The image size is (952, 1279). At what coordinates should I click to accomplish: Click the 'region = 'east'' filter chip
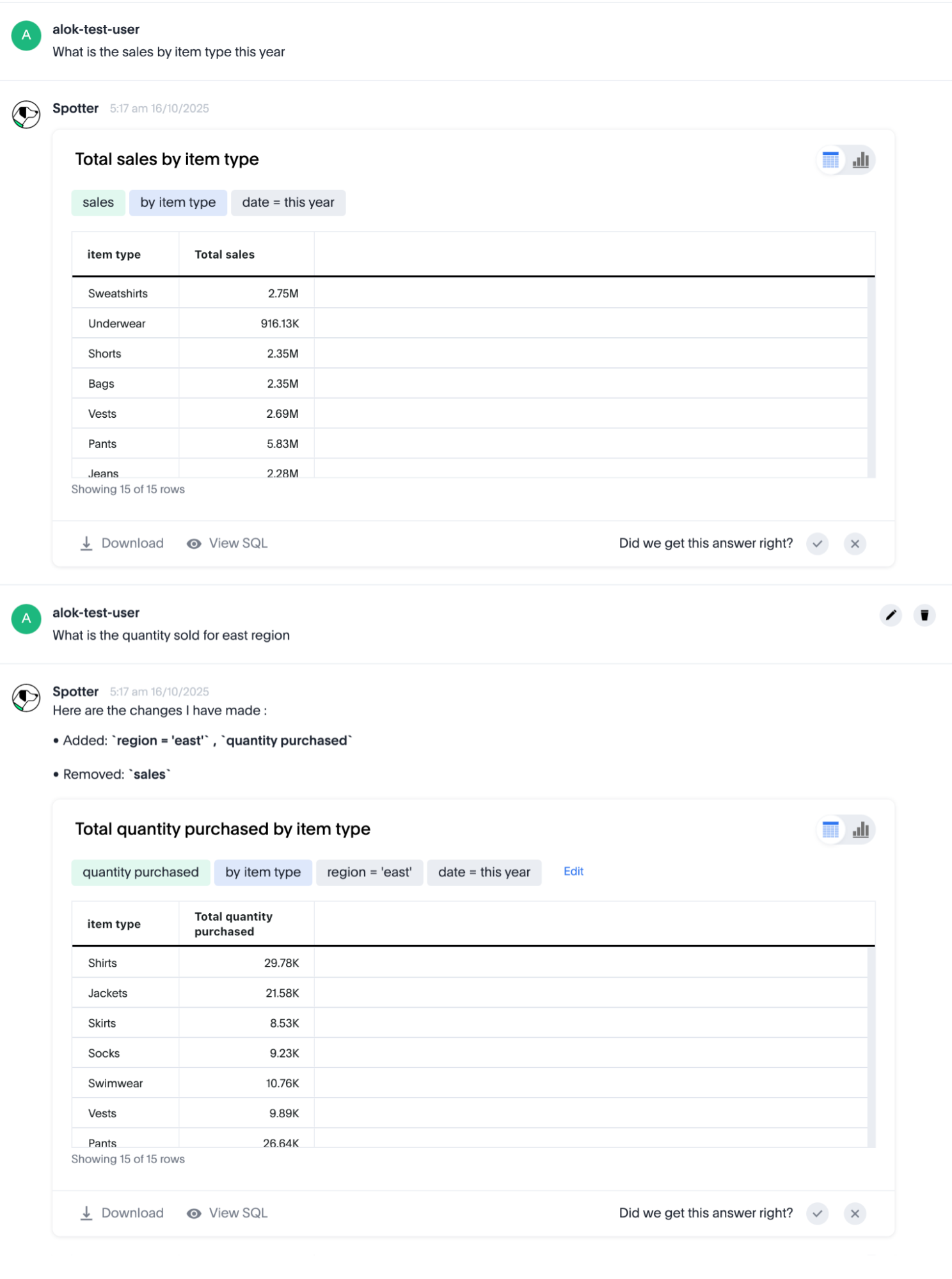tap(369, 872)
